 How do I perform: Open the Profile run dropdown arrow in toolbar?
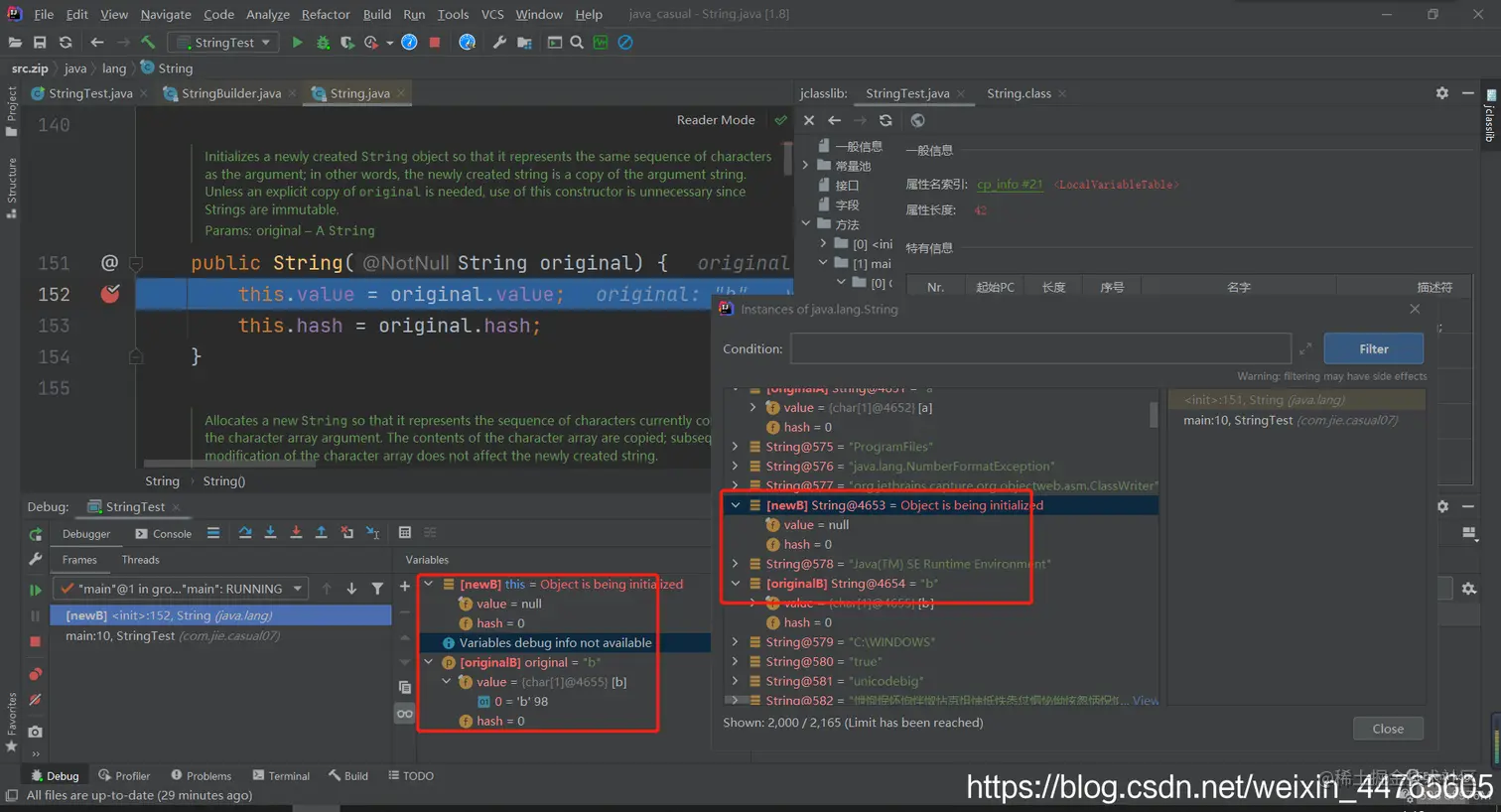click(389, 43)
